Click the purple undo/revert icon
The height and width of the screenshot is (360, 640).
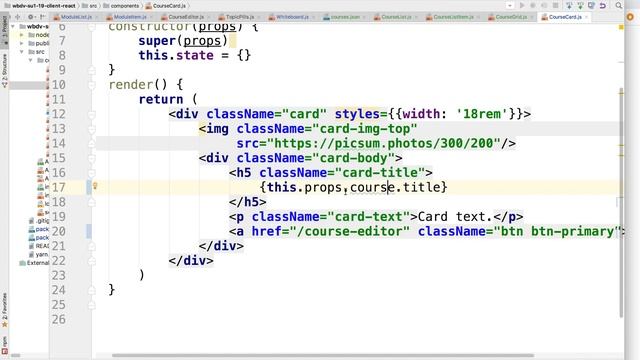tap(602, 6)
